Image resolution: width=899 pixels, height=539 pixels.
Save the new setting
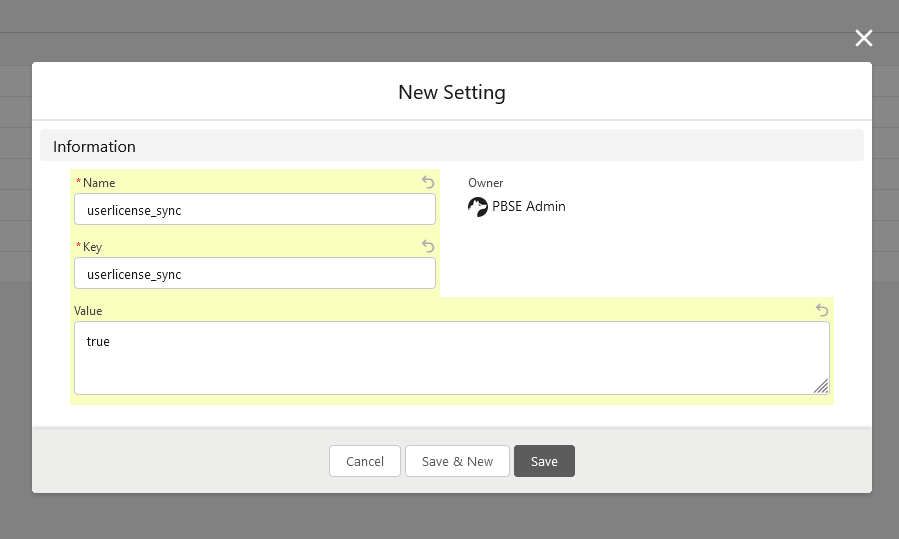click(x=544, y=461)
